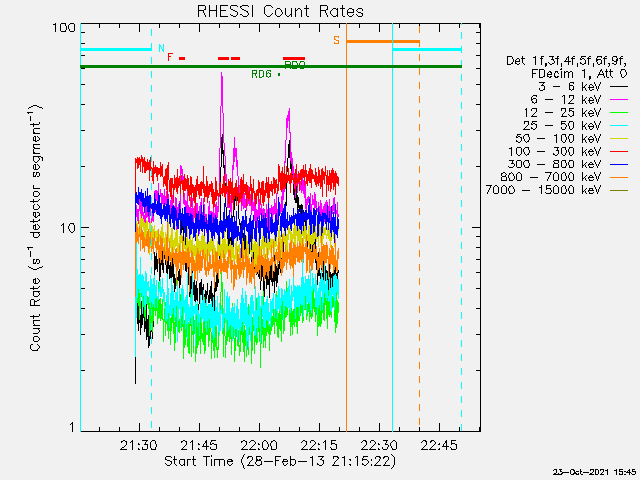The width and height of the screenshot is (640, 480).
Task: Click the 22:30 x-axis tick label
Action: (379, 445)
